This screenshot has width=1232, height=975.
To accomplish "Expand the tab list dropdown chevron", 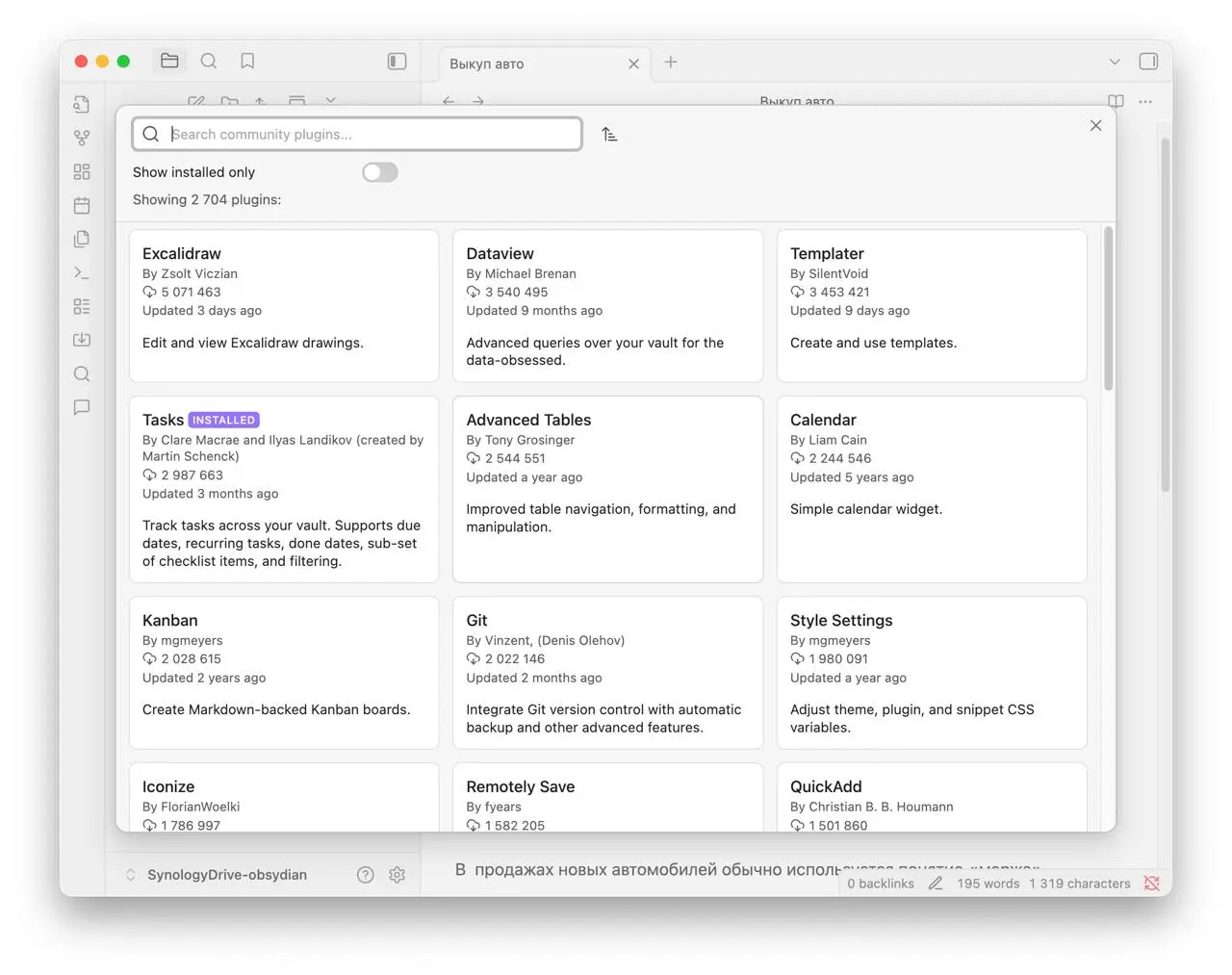I will [1115, 62].
